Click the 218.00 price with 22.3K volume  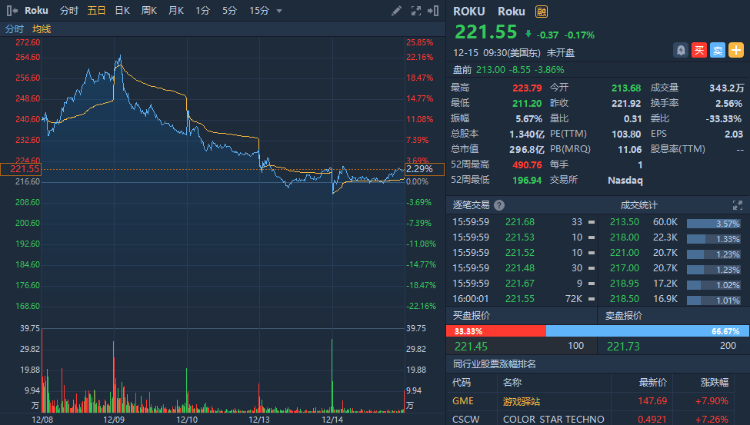click(x=624, y=237)
